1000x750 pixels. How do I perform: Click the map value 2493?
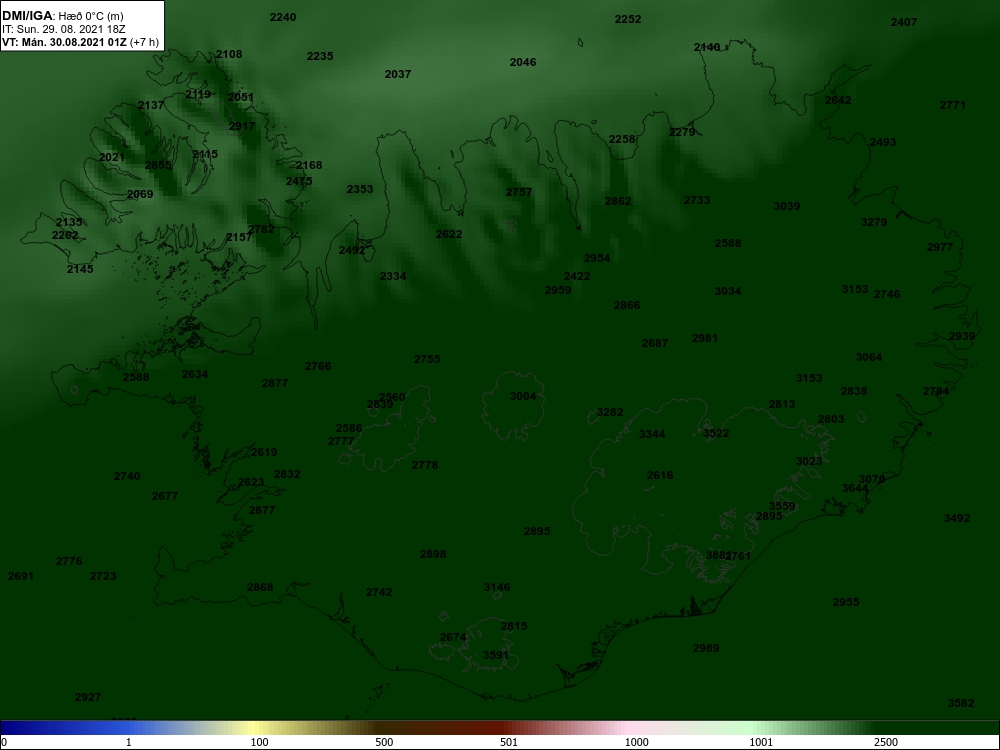(883, 142)
